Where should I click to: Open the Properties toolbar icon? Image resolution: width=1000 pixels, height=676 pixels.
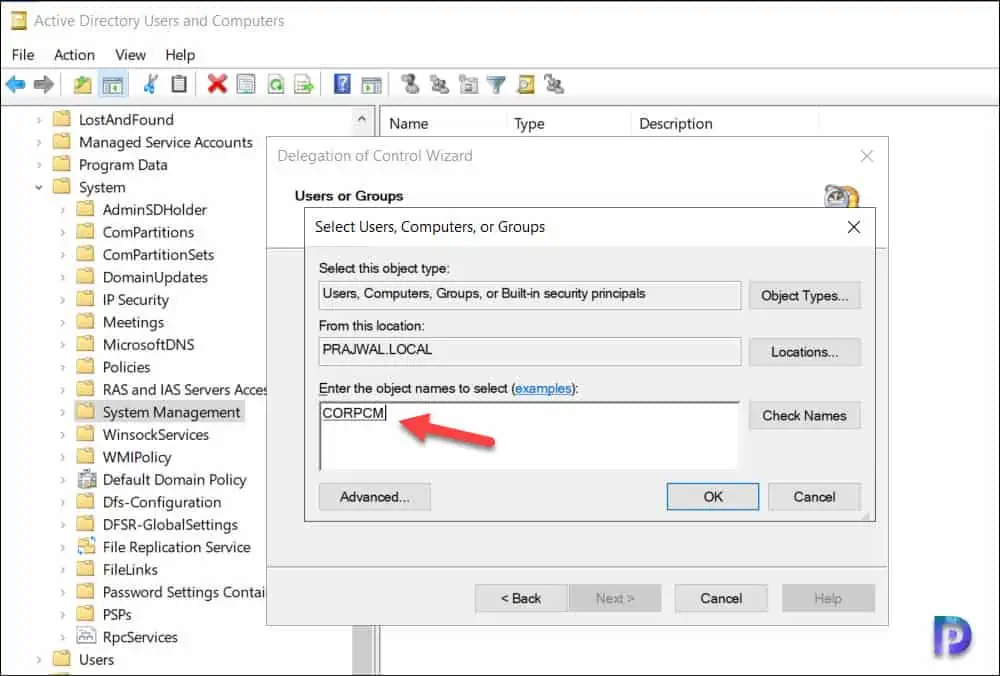[246, 84]
